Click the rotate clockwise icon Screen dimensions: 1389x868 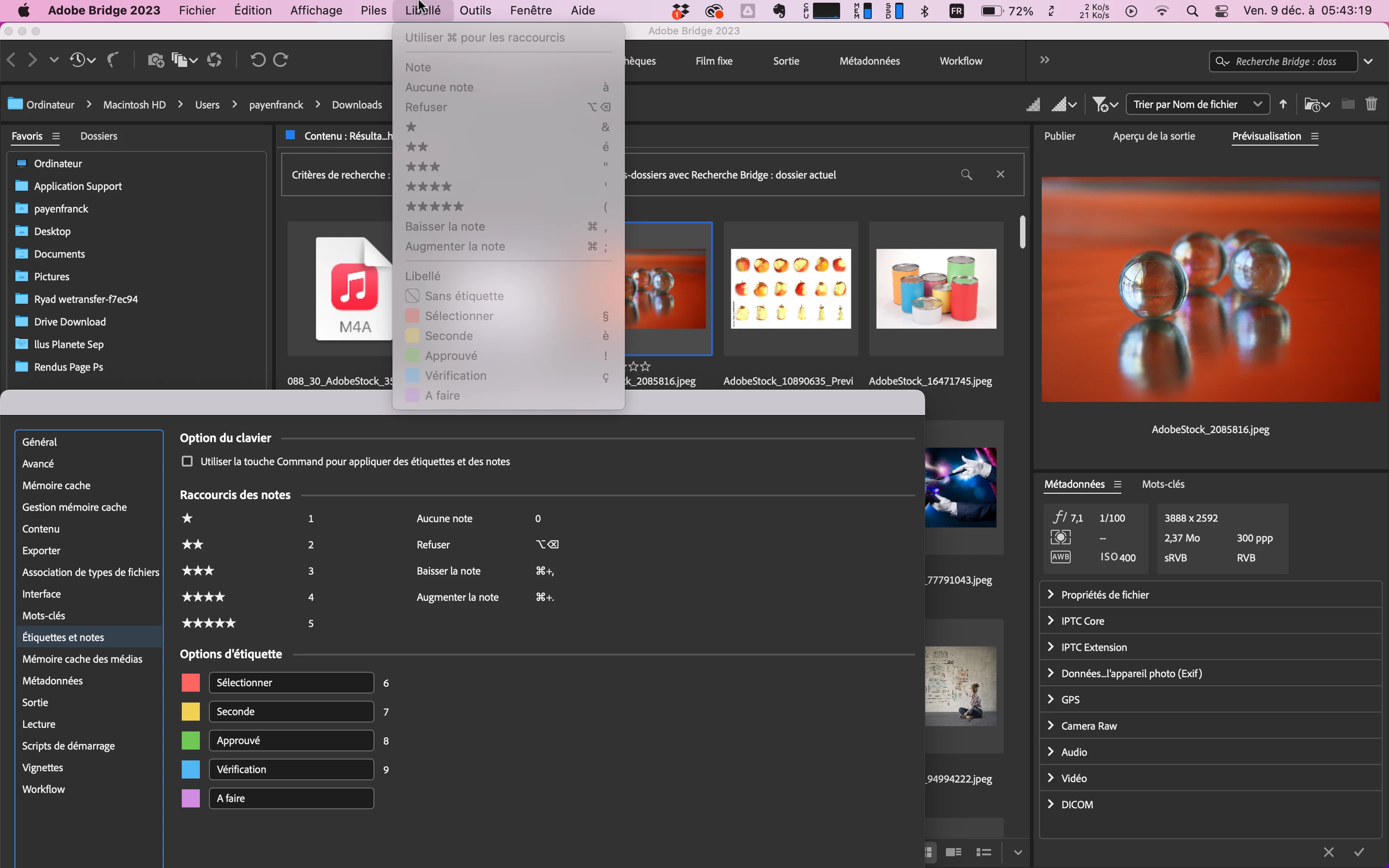click(281, 60)
